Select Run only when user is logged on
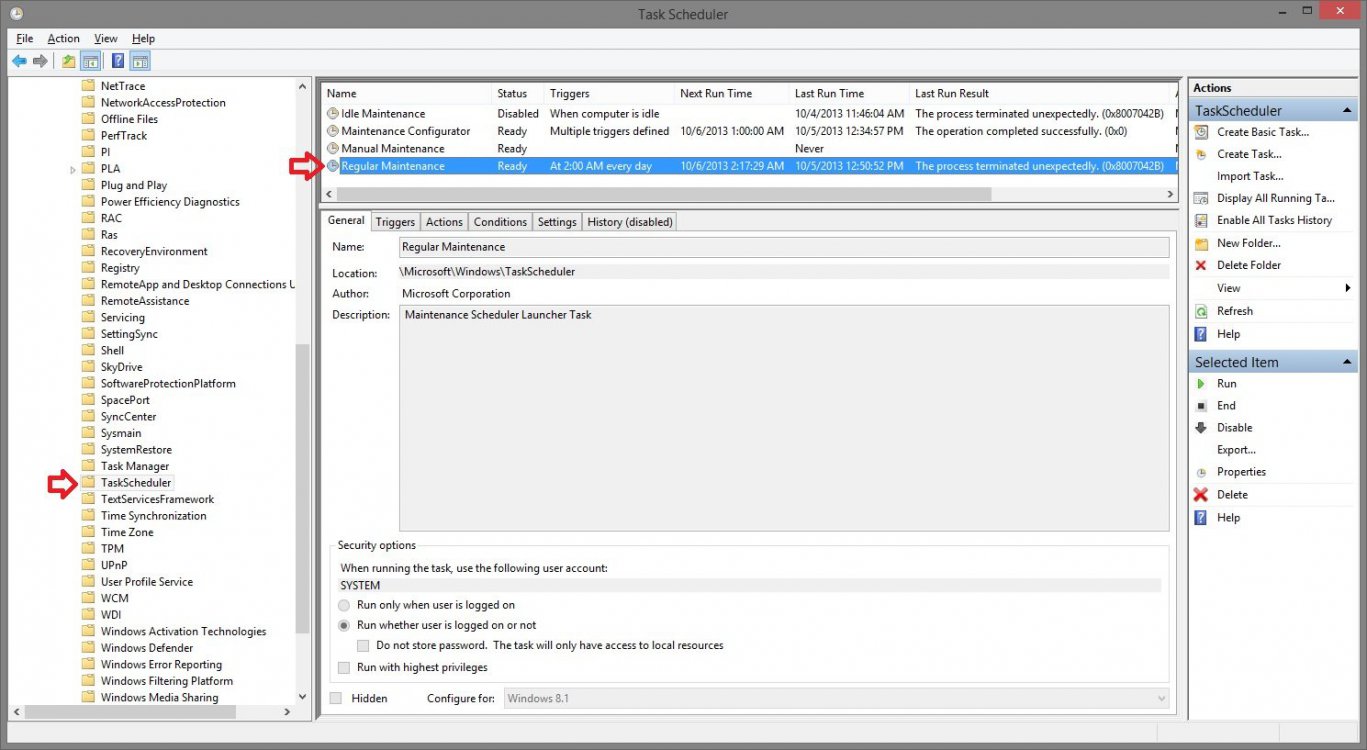The image size is (1367, 750). 344,605
